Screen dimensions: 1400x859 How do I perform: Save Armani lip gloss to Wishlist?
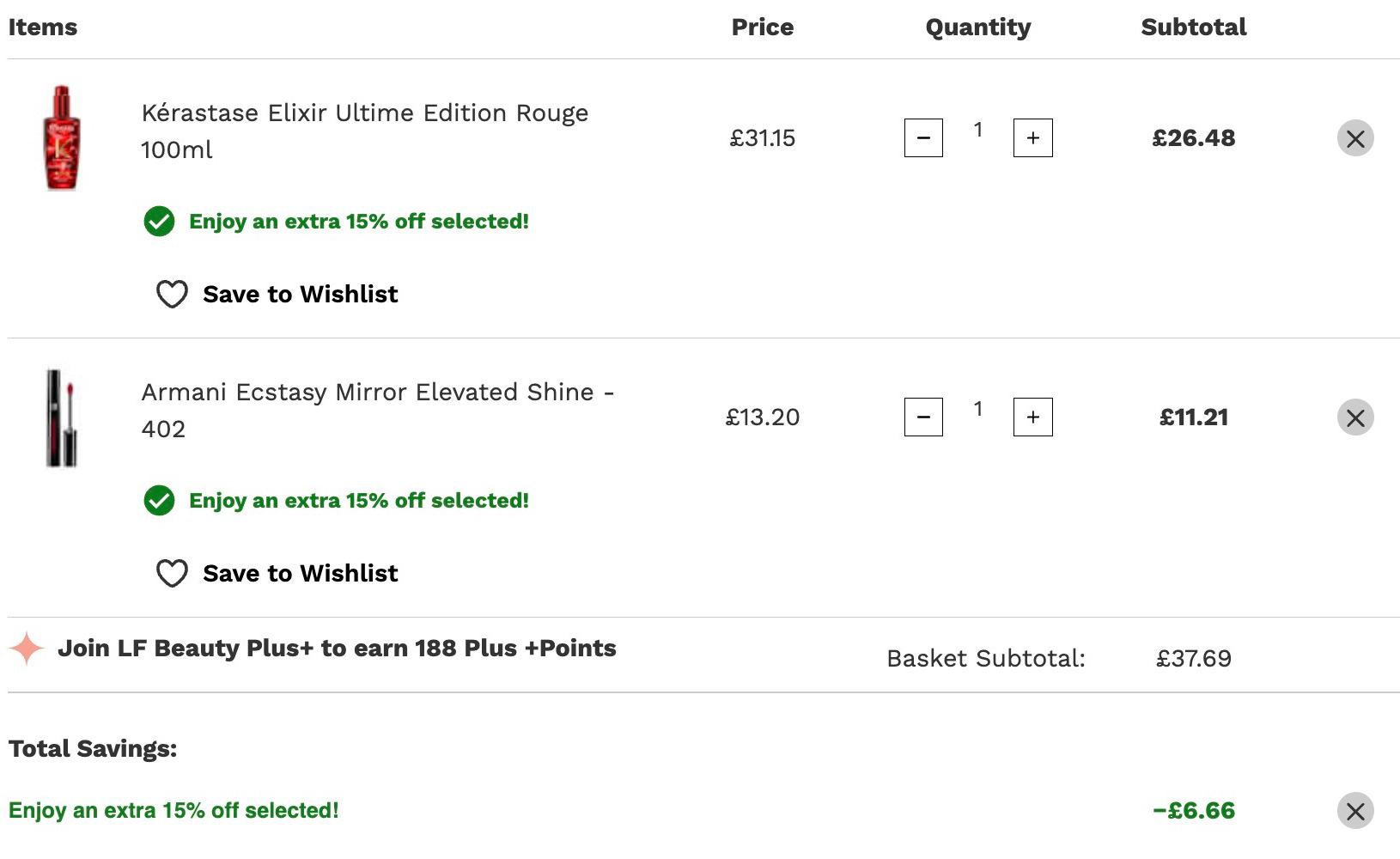pos(277,573)
